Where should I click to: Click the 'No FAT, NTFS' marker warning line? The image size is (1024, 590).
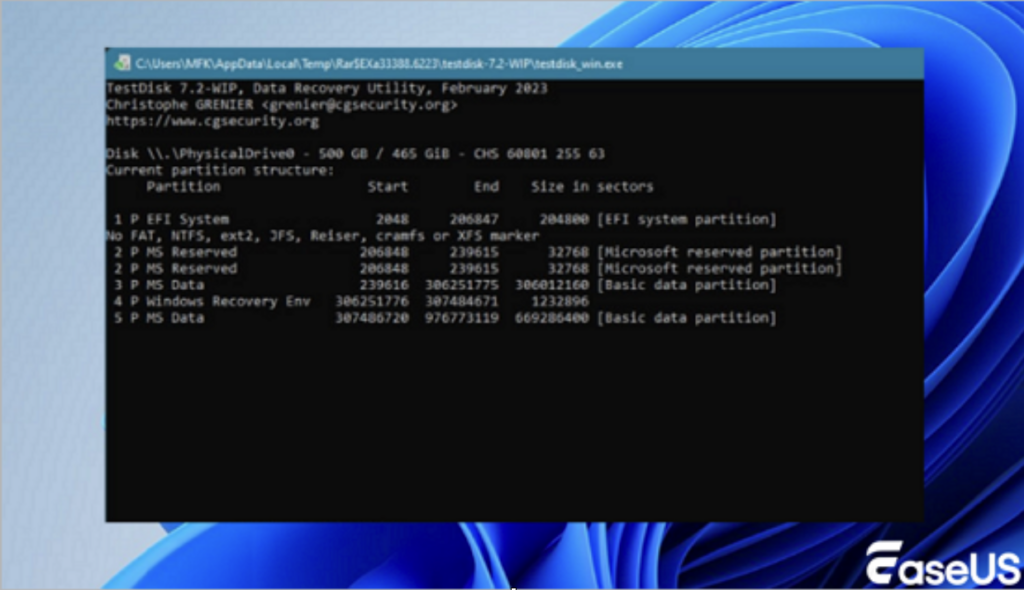click(322, 236)
